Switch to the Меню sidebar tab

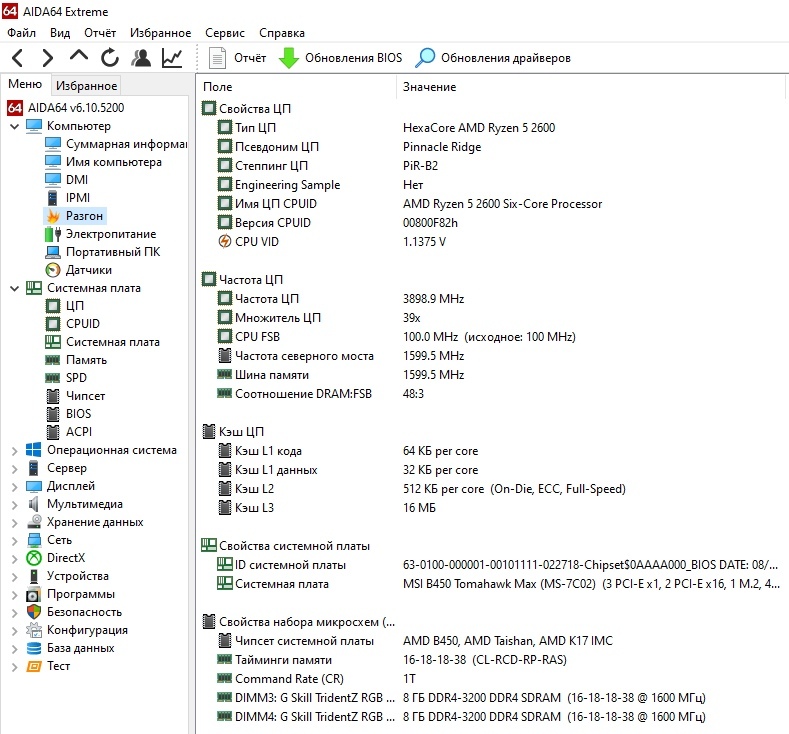coord(25,84)
